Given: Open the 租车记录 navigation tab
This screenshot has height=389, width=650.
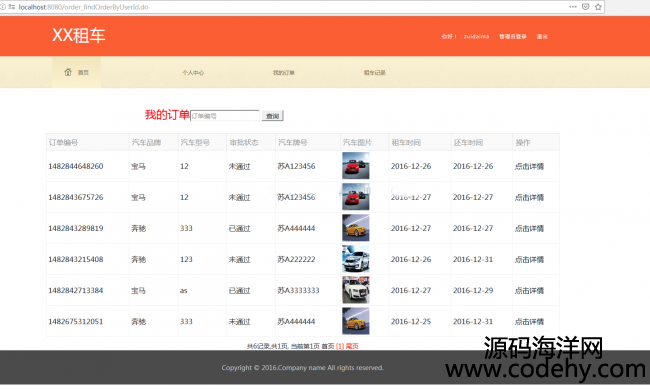Looking at the screenshot, I should tap(375, 73).
